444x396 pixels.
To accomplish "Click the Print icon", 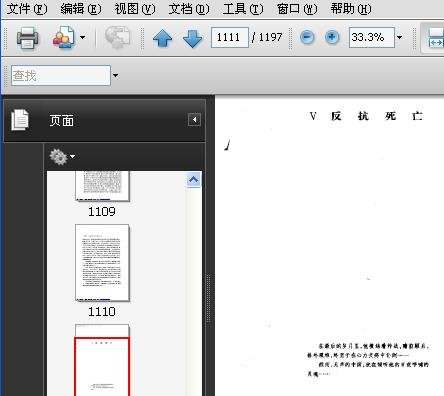I will coord(27,38).
